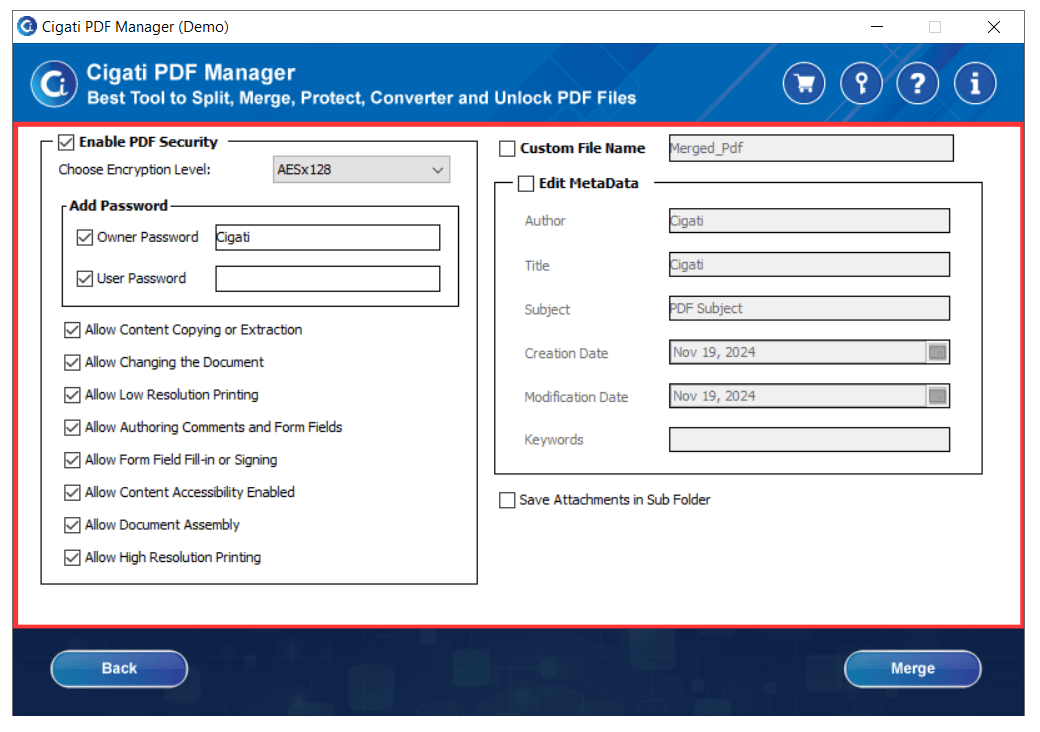1040x732 pixels.
Task: Click the Merge button
Action: [x=913, y=668]
